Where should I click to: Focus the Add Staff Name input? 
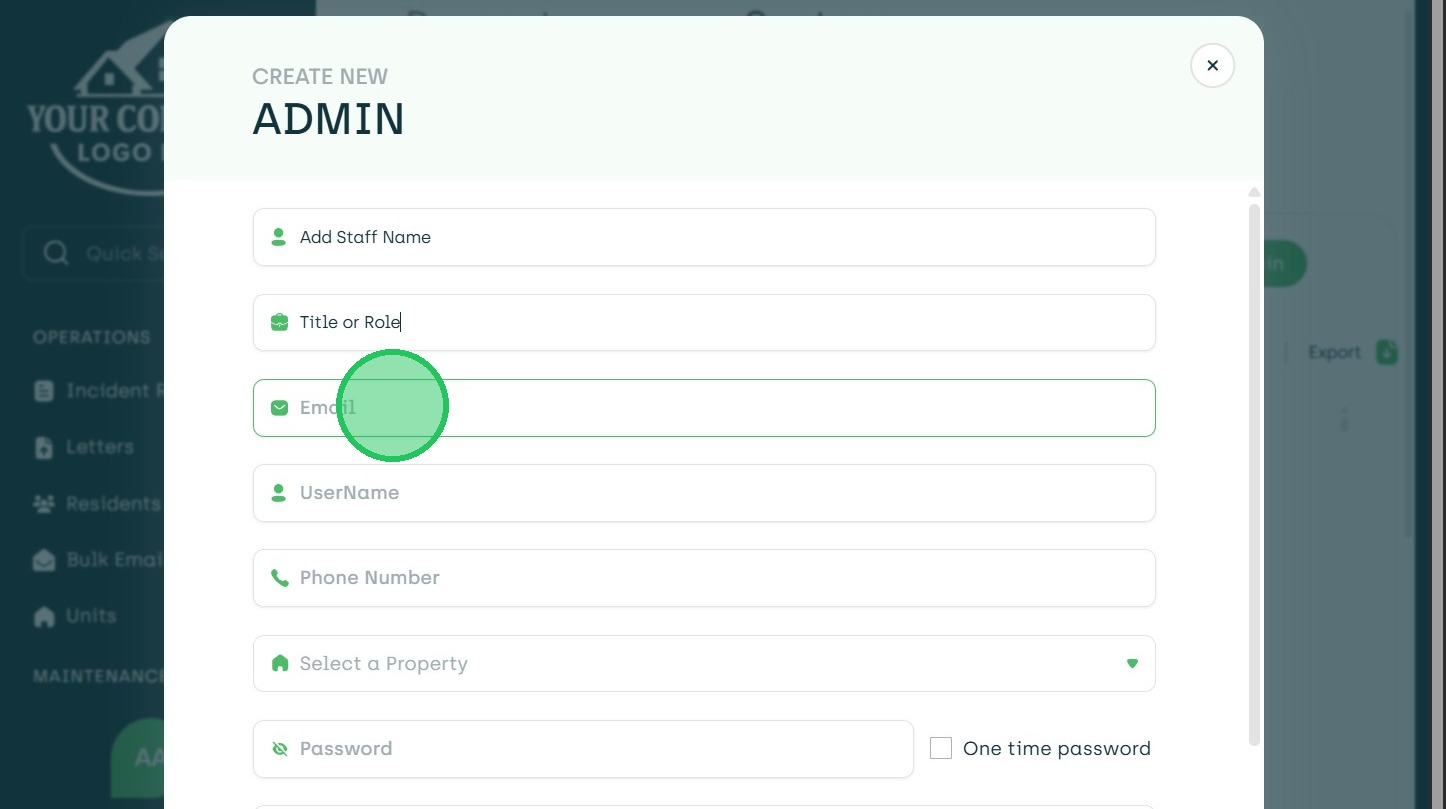pos(720,237)
